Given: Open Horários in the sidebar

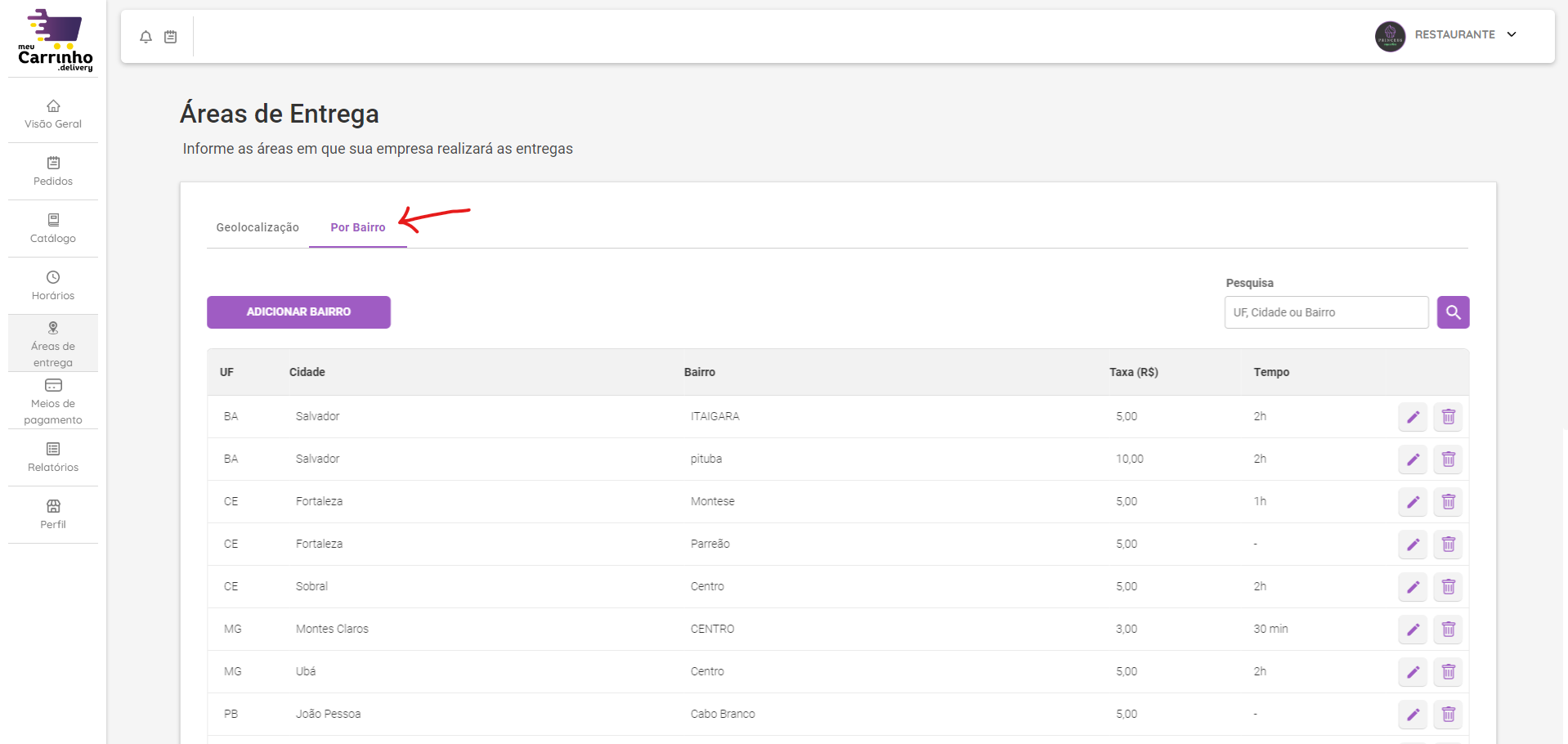Looking at the screenshot, I should (x=53, y=286).
